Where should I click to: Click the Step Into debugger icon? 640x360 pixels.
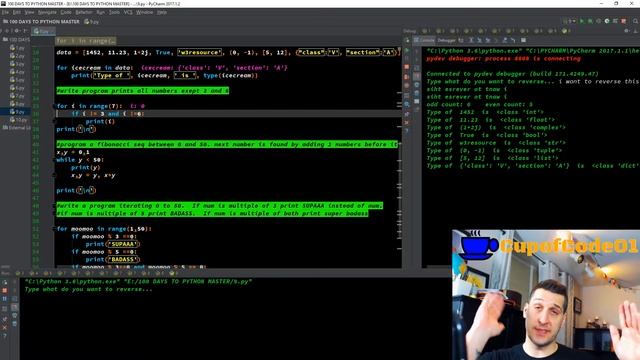pos(479,40)
